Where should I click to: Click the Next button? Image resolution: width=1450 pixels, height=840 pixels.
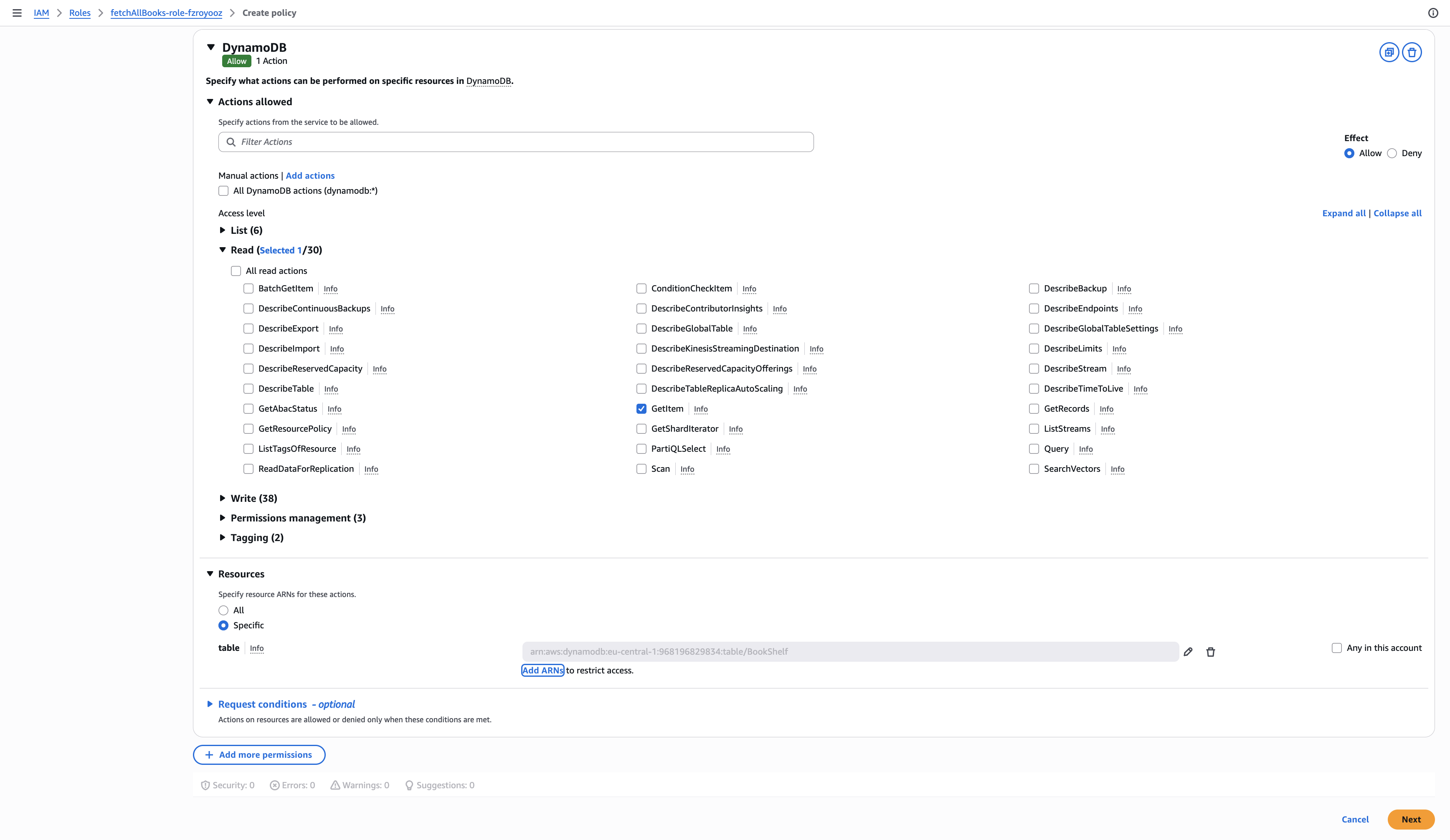tap(1411, 819)
